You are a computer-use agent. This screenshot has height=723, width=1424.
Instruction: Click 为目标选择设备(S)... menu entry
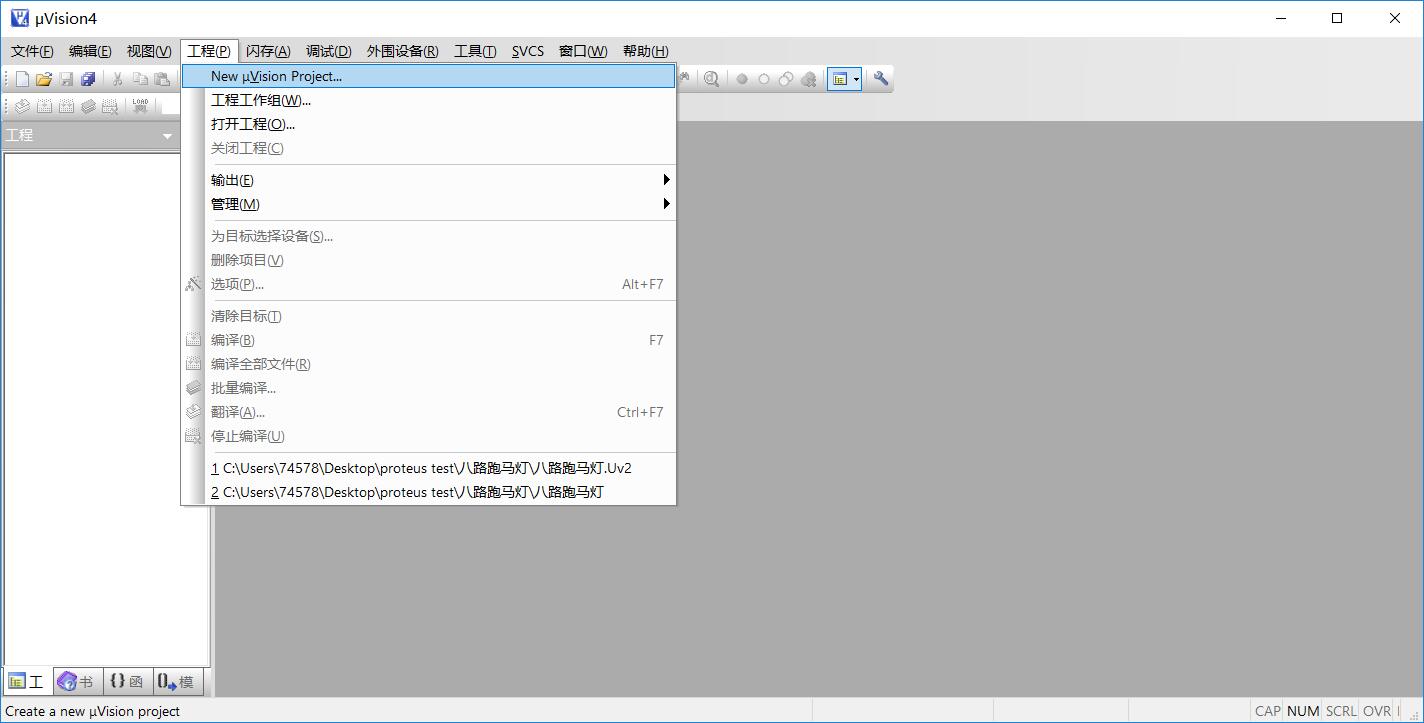click(428, 236)
